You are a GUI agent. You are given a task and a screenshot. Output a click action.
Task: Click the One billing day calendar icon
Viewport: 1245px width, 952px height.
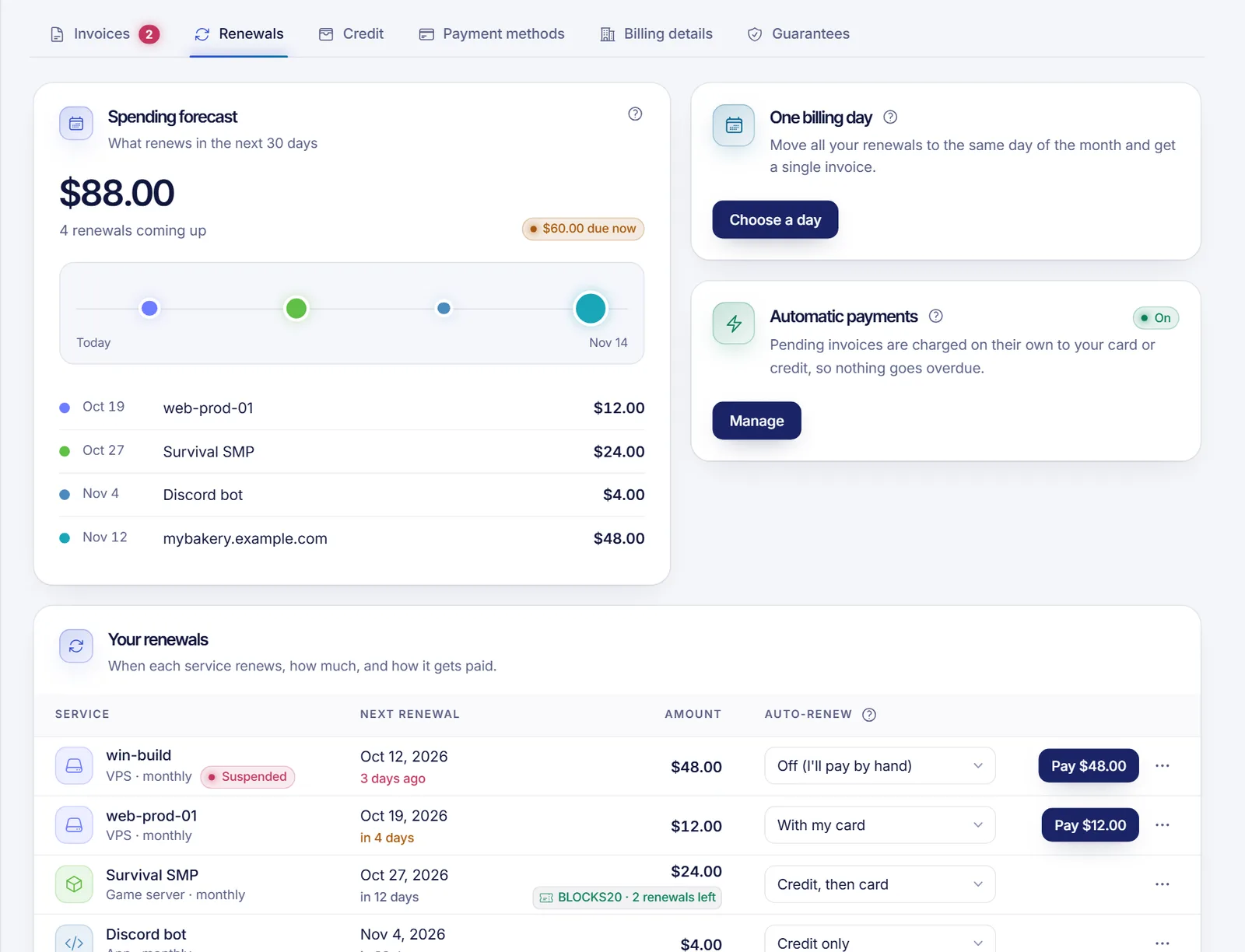coord(734,125)
